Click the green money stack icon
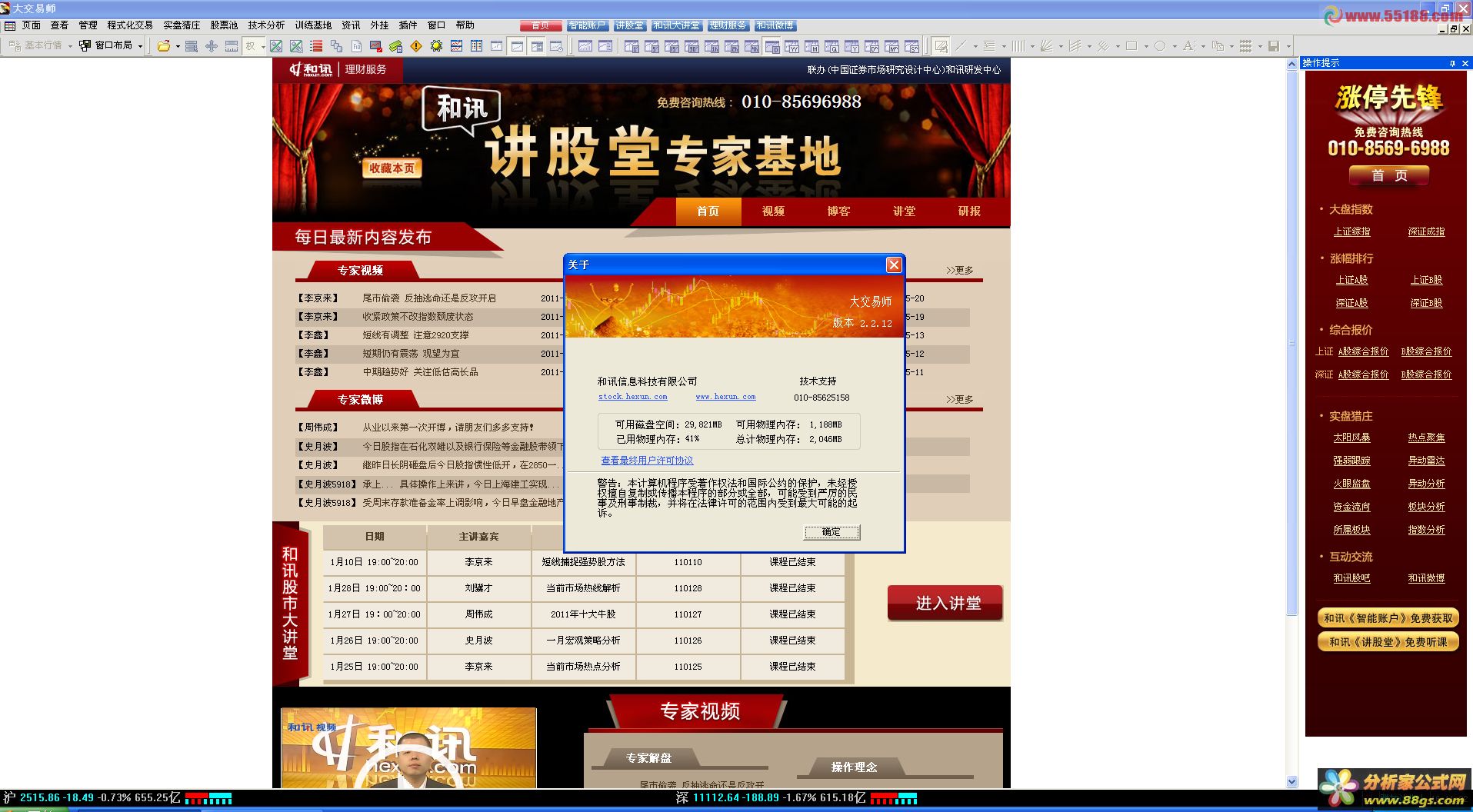Image resolution: width=1473 pixels, height=812 pixels. pyautogui.click(x=395, y=46)
